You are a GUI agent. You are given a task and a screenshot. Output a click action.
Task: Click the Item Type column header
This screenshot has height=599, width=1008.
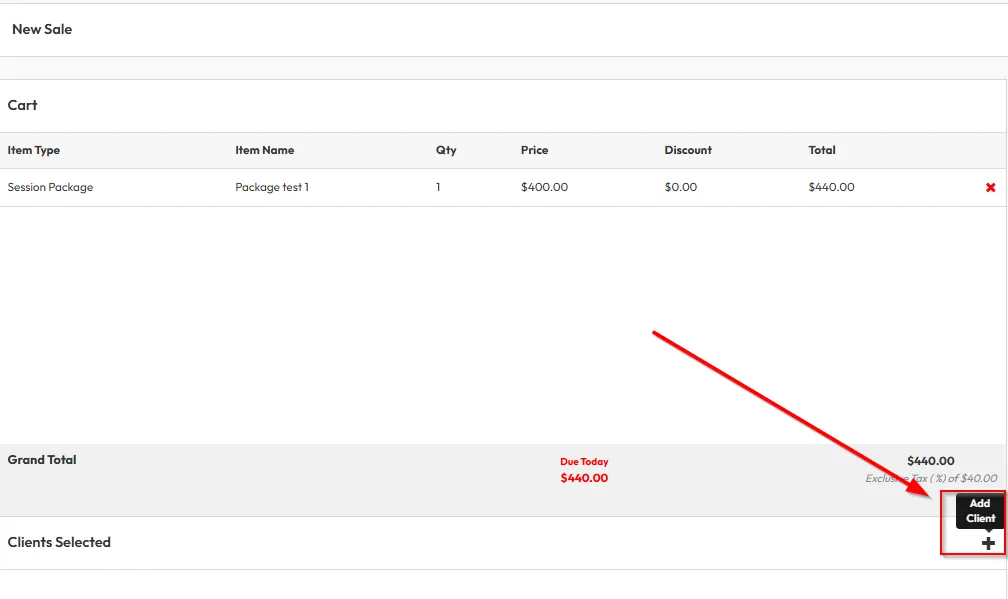click(34, 150)
